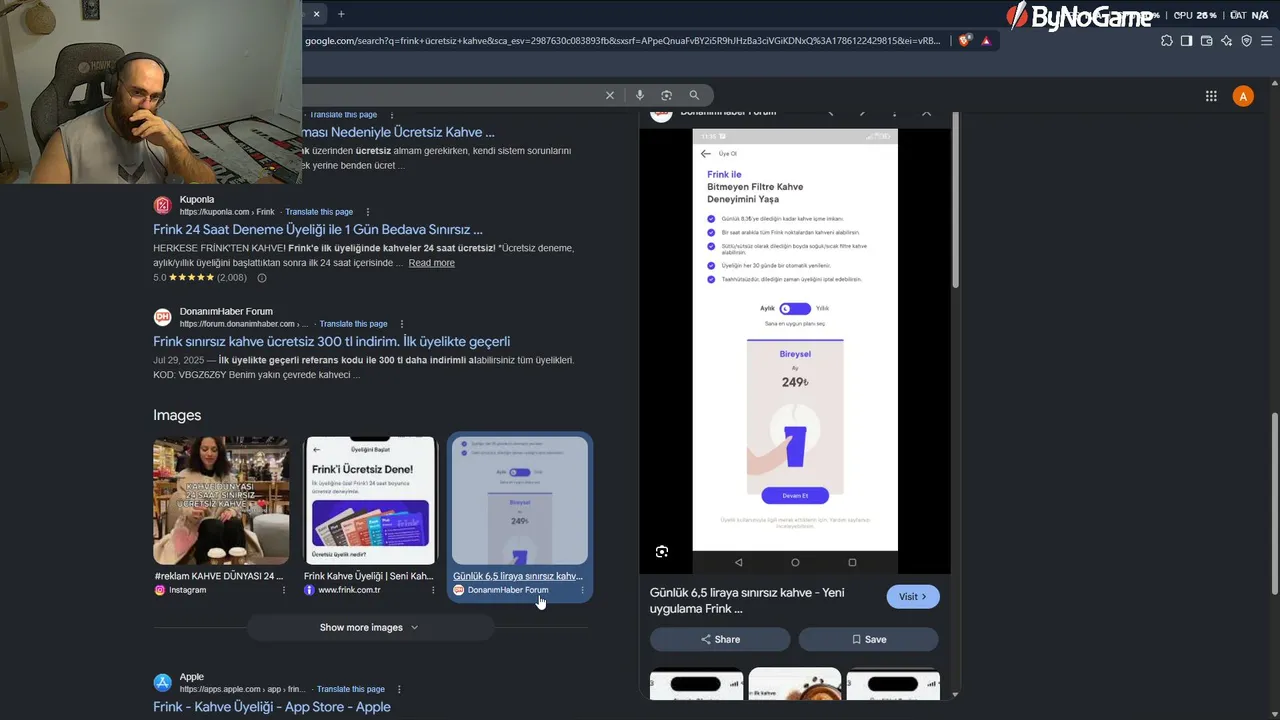Image resolution: width=1280 pixels, height=720 pixels.
Task: Open more options for DonanımHaber Forum result
Action: coord(402,324)
